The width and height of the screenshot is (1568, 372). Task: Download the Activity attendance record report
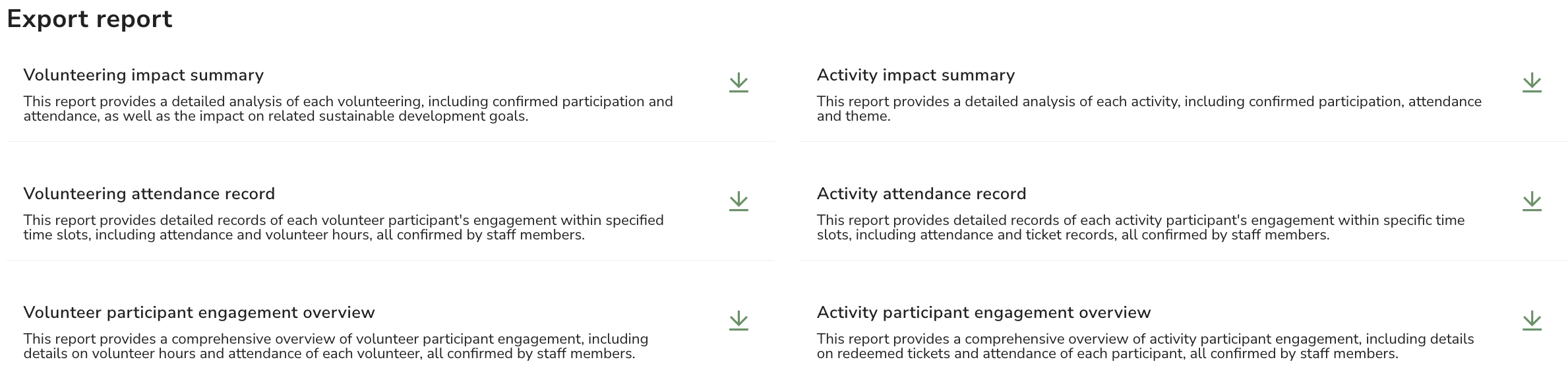1532,202
